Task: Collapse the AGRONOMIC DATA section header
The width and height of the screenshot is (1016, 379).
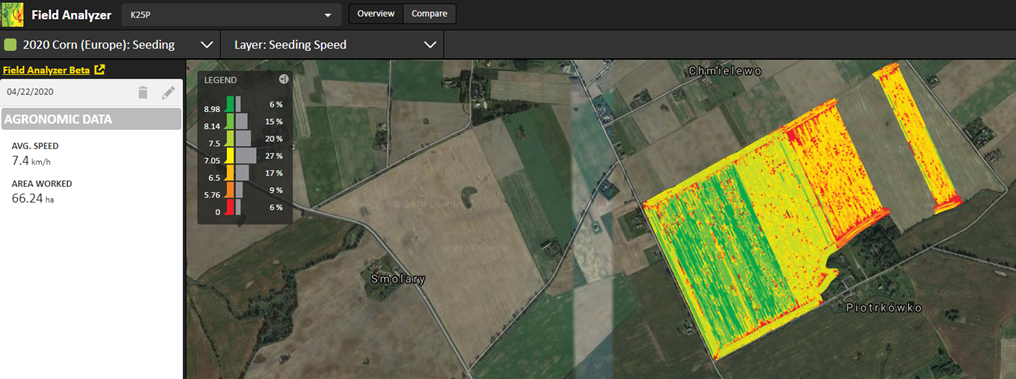Action: pyautogui.click(x=91, y=119)
